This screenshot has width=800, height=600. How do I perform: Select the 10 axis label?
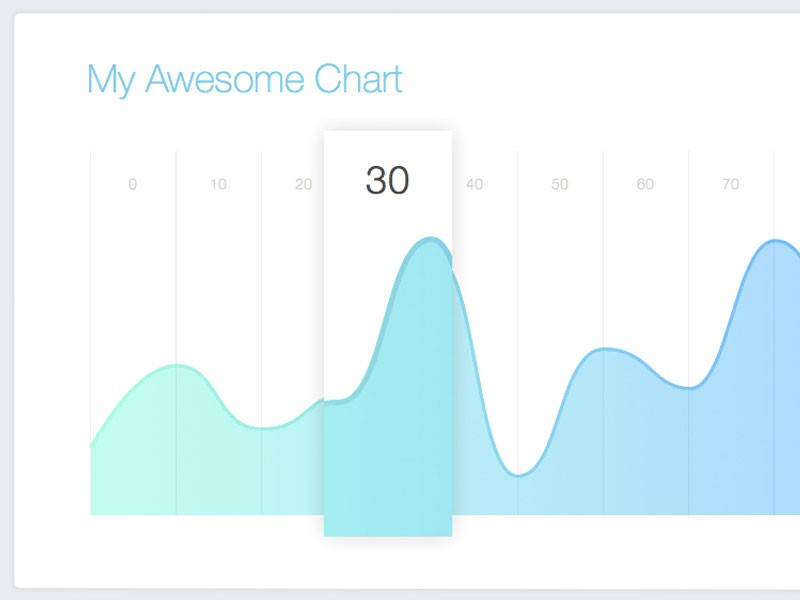pos(218,184)
